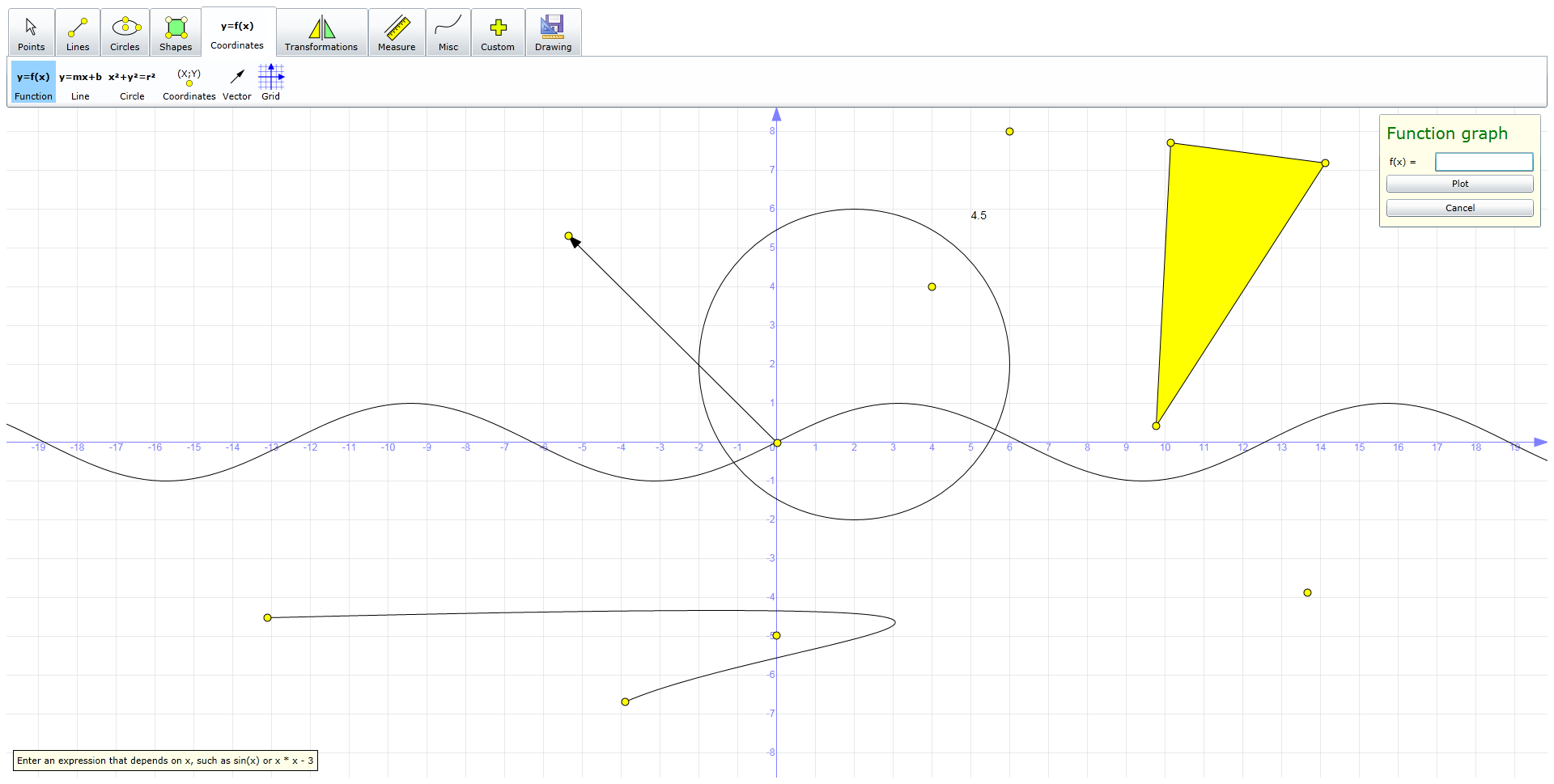
Task: Toggle the Grid tool
Action: 271,83
